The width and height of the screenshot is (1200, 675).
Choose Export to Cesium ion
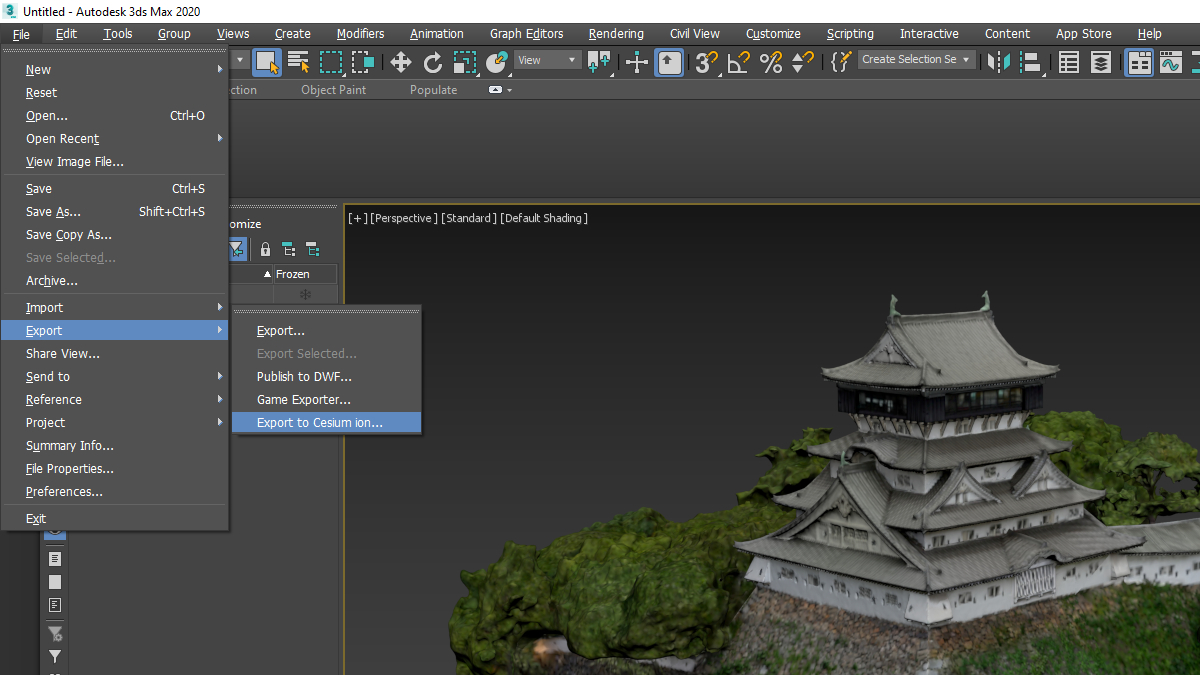(x=320, y=423)
